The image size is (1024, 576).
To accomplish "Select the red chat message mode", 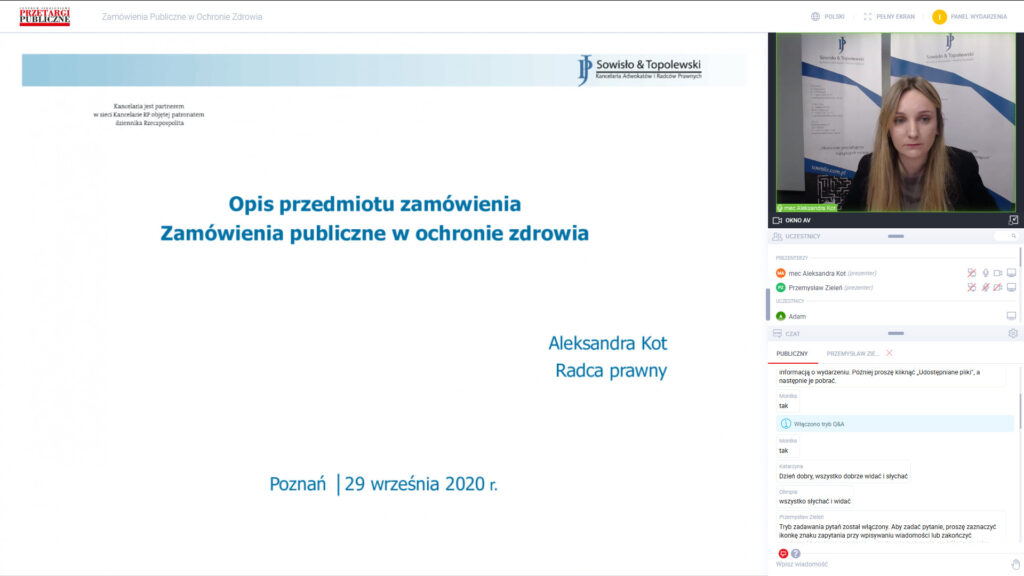I will [x=783, y=553].
